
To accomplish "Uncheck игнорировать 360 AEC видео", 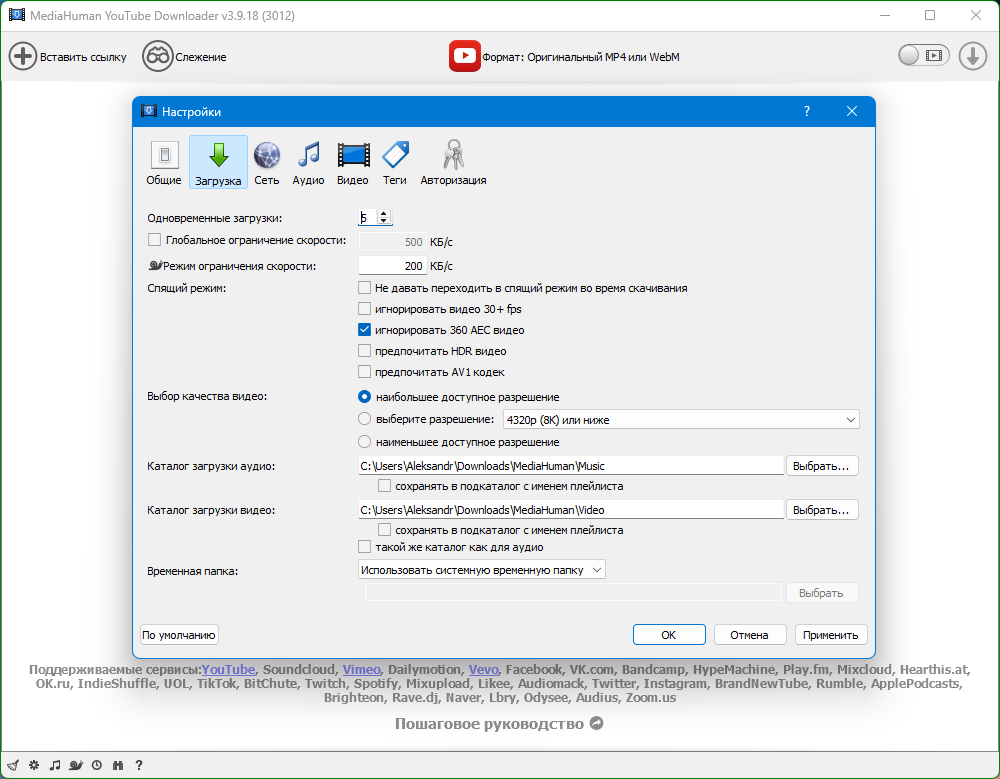I will (x=365, y=330).
